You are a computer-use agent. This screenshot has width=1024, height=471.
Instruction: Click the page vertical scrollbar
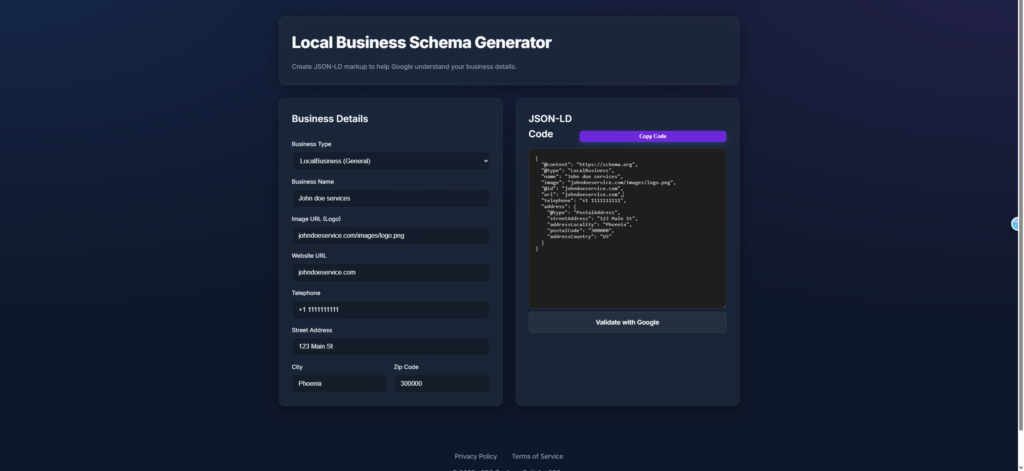[1021, 216]
